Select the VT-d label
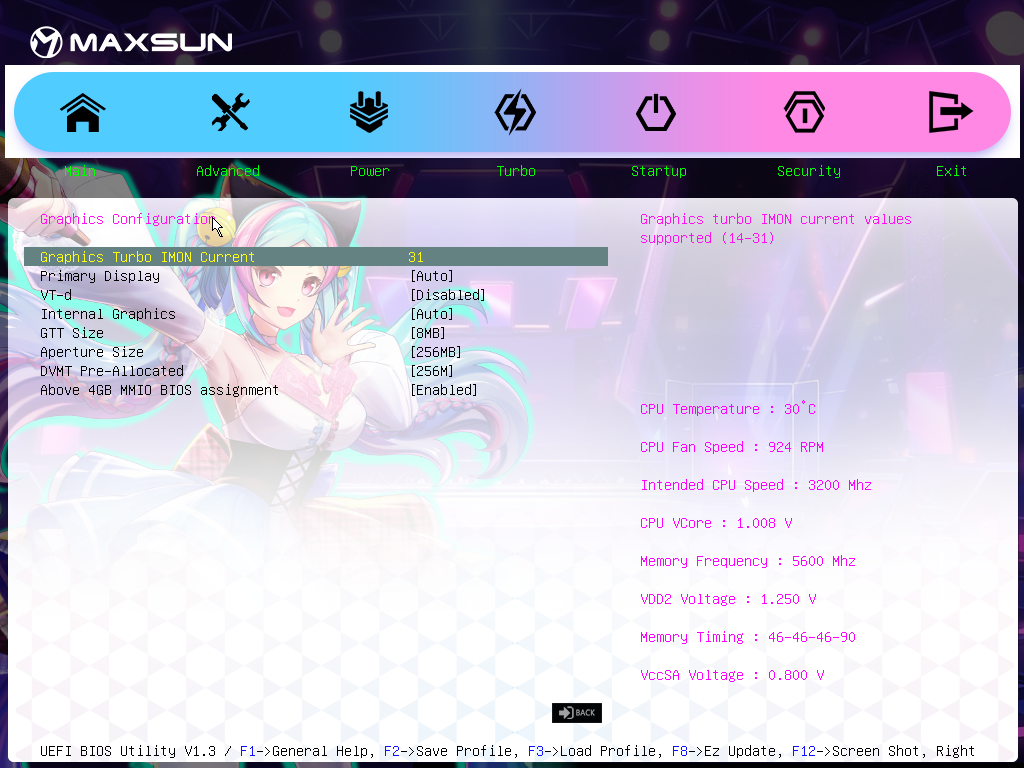The width and height of the screenshot is (1024, 768). pos(56,295)
